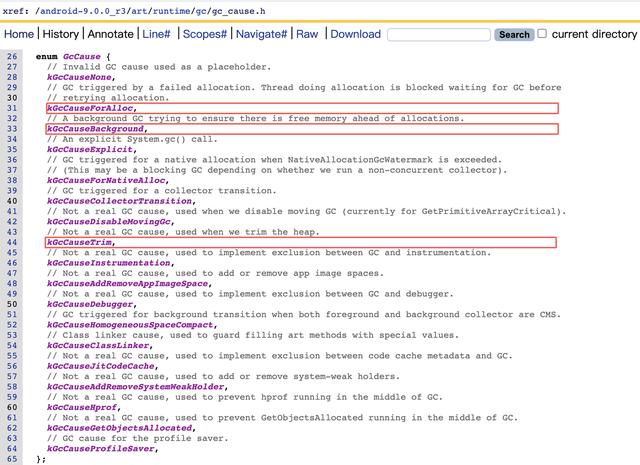Viewport: 640px width, 465px height.
Task: Open art folder in the xref path
Action: 139,11
